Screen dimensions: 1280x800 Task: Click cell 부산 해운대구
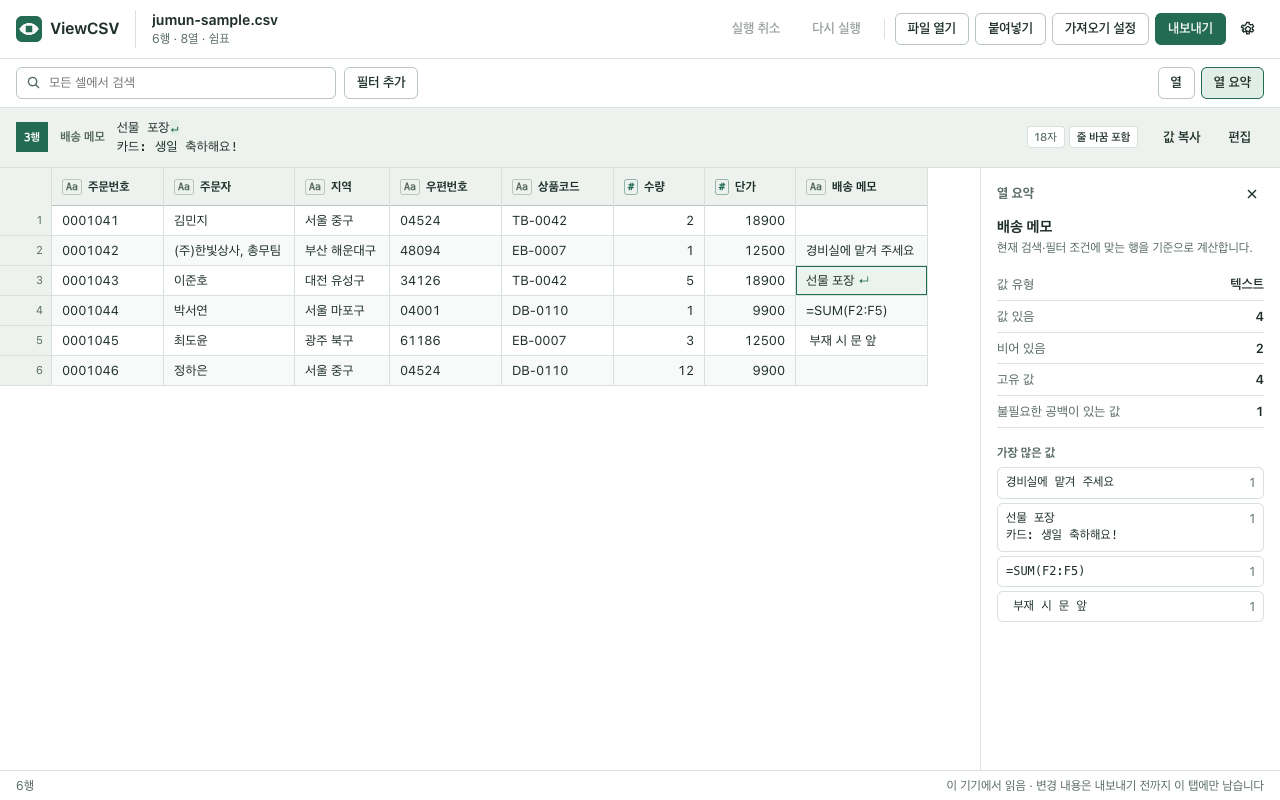pyautogui.click(x=342, y=251)
